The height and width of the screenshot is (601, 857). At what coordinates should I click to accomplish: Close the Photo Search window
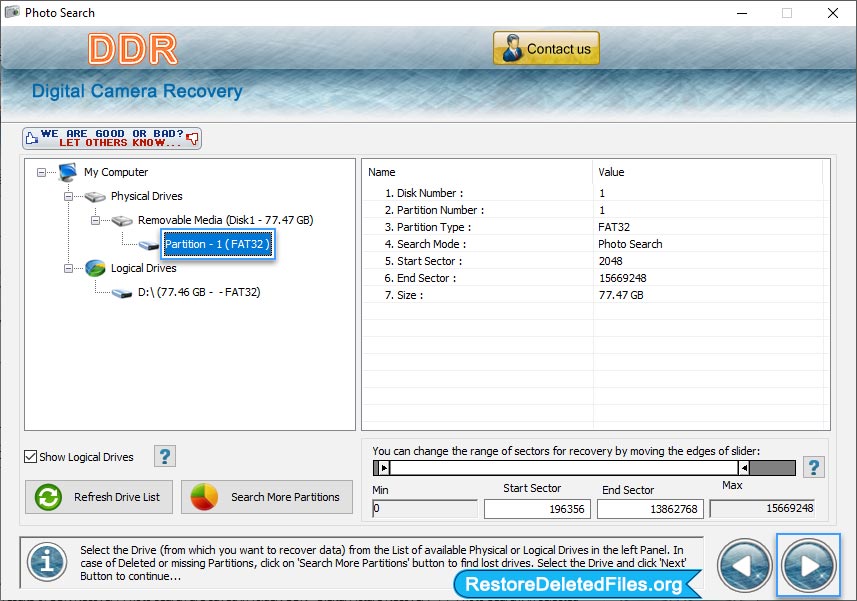(x=832, y=13)
